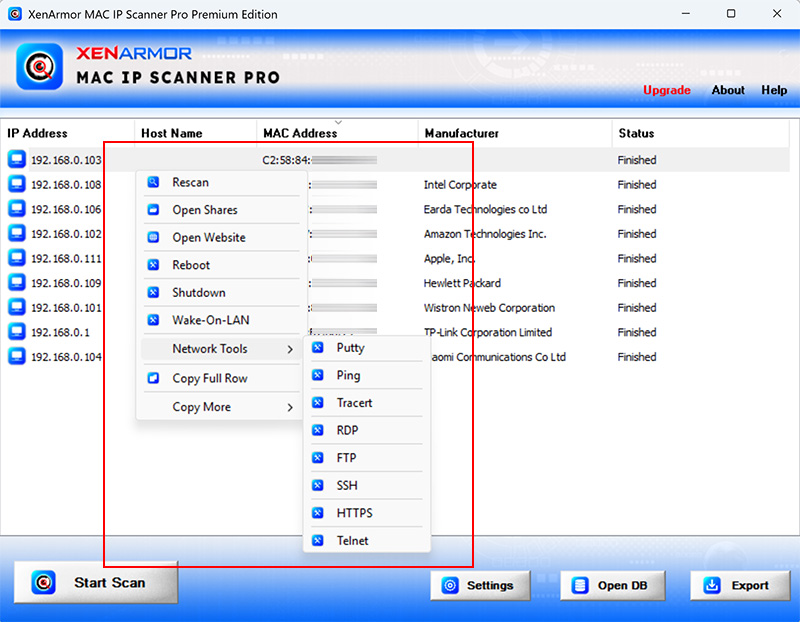Open FTP from Network Tools submenu
Image resolution: width=800 pixels, height=622 pixels.
pos(367,458)
